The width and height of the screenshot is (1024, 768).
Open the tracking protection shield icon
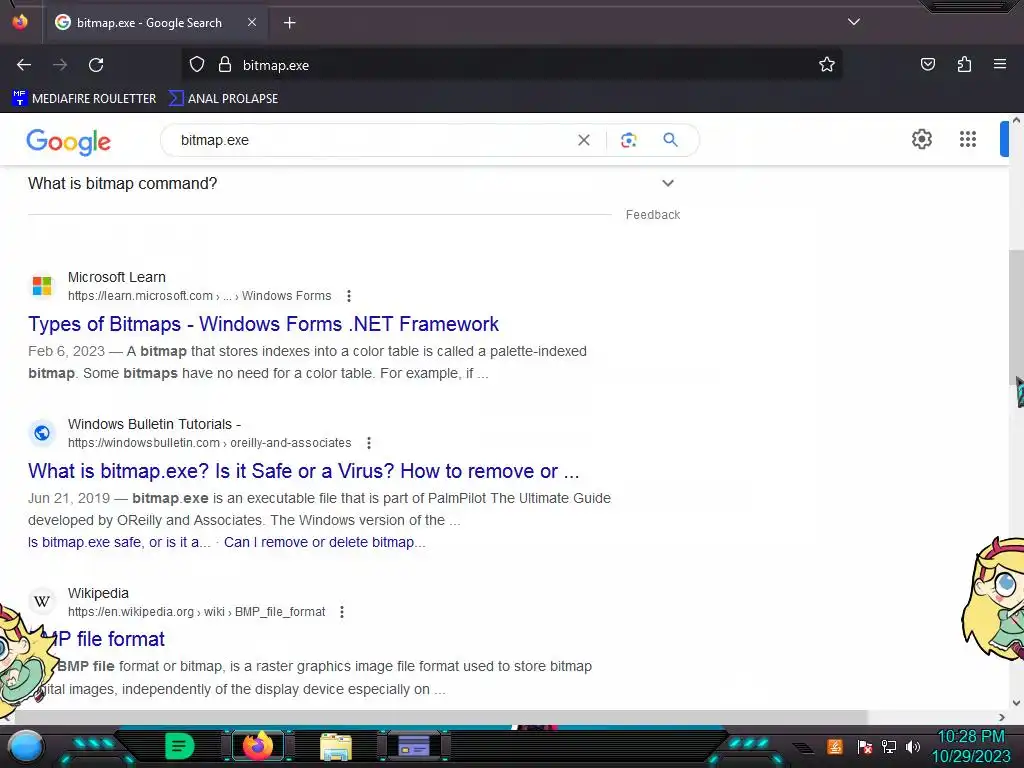pos(197,64)
